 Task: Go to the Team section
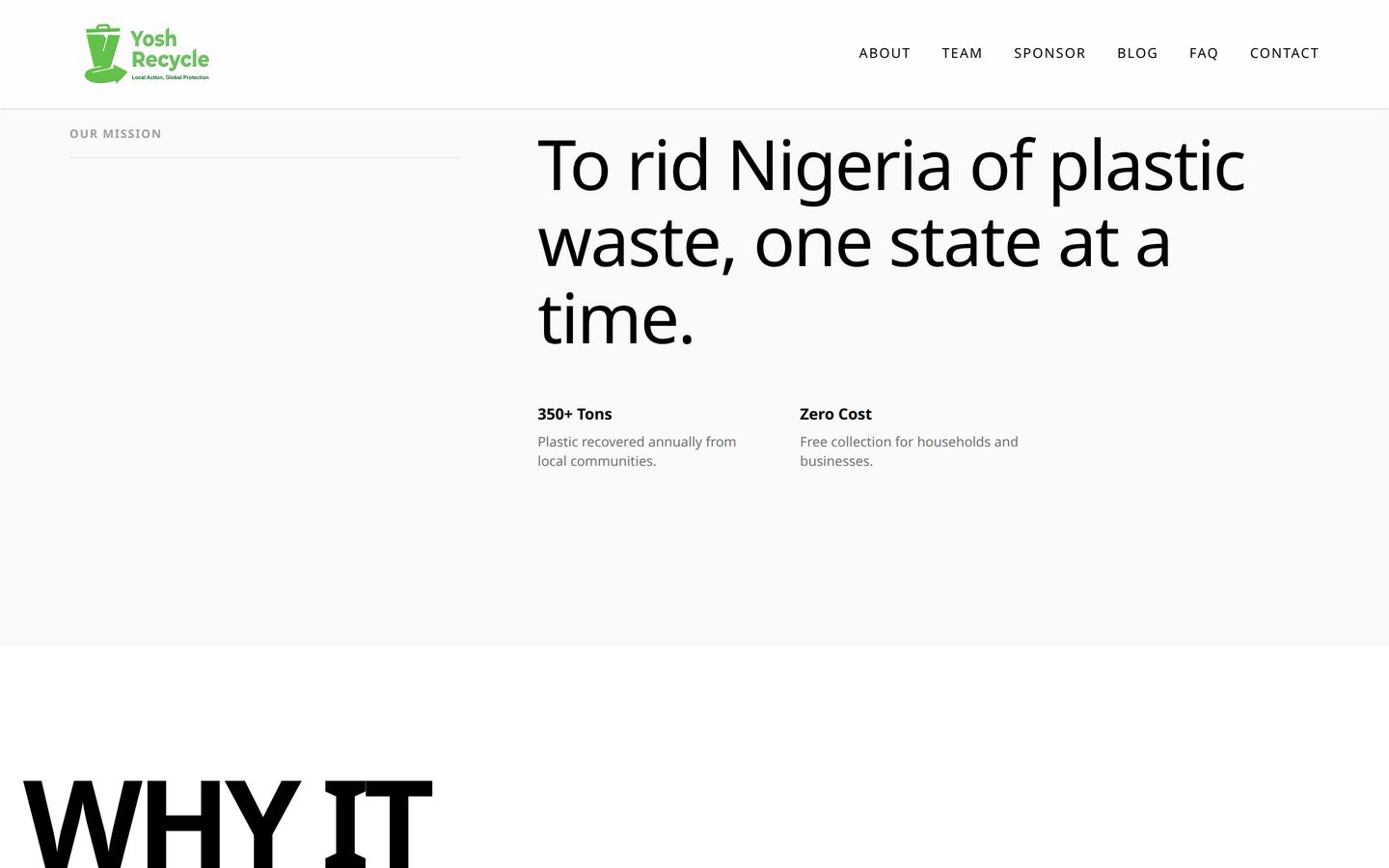962,53
